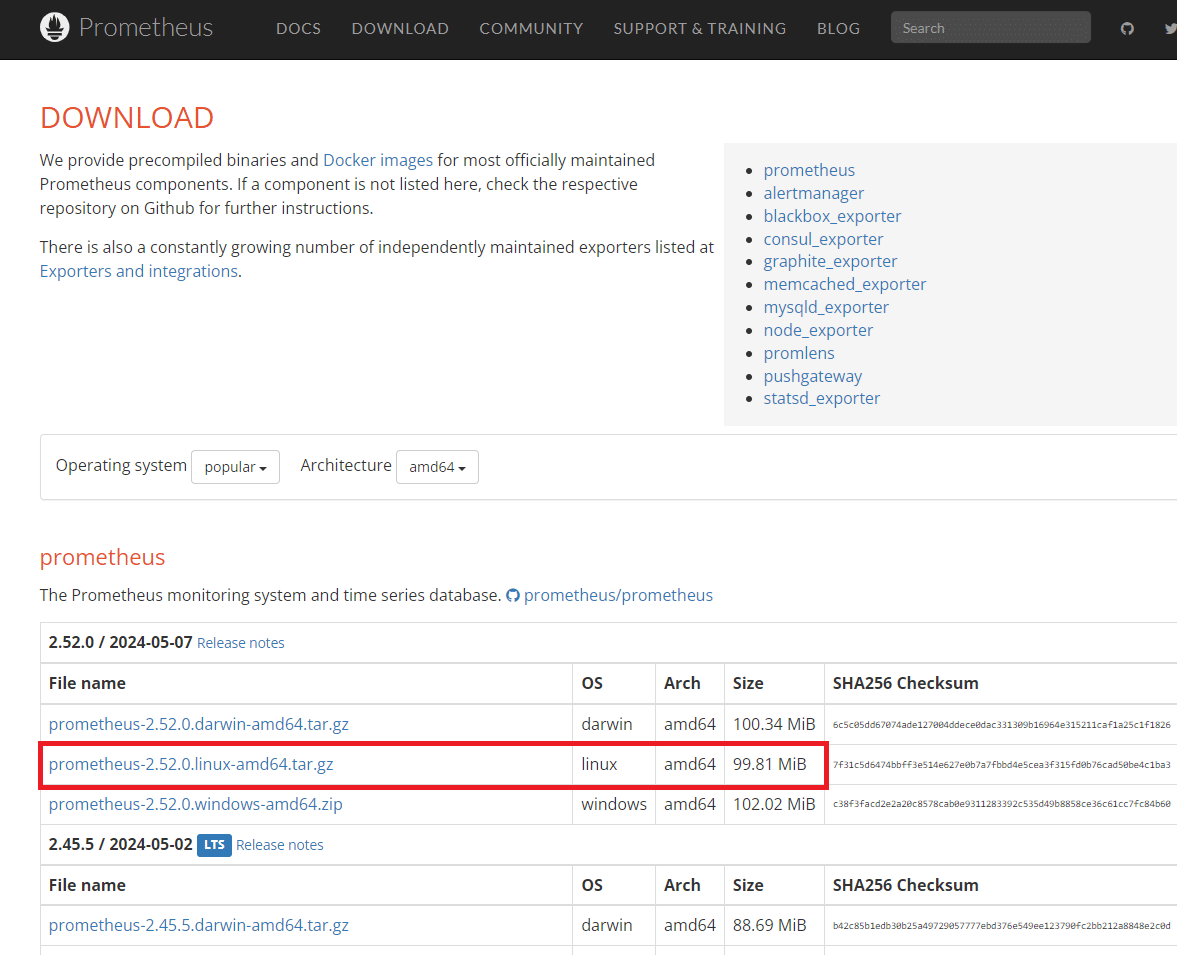Go to the DOWNLOAD navigation item

(x=400, y=29)
